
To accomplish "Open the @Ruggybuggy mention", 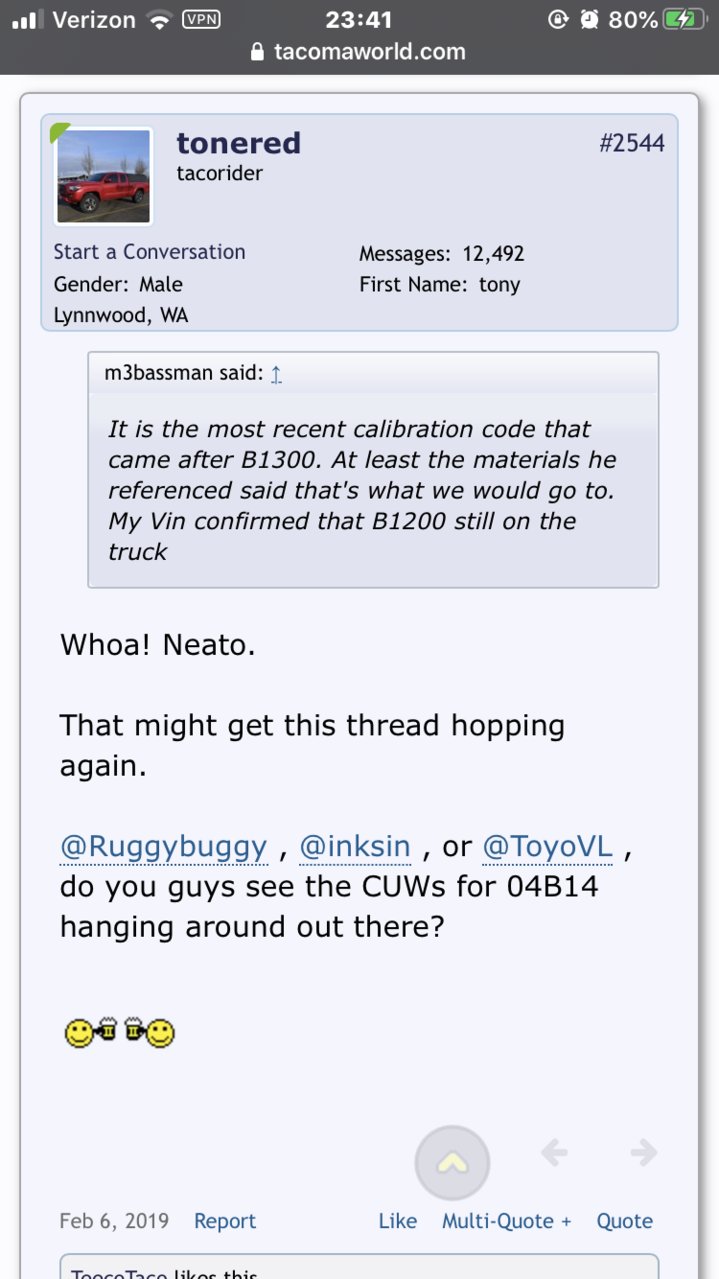I will (x=164, y=847).
